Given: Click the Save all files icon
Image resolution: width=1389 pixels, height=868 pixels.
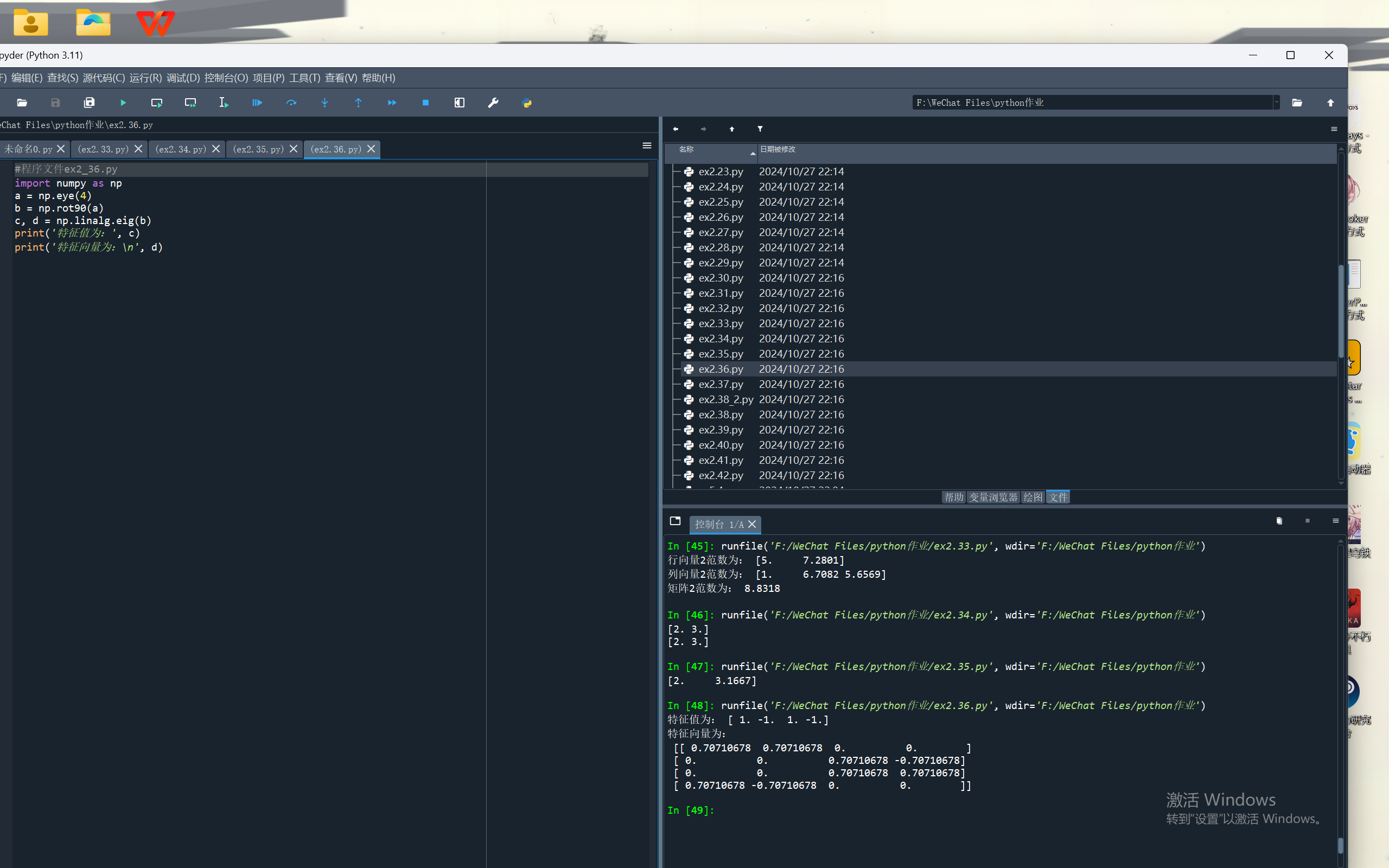Looking at the screenshot, I should click(89, 103).
